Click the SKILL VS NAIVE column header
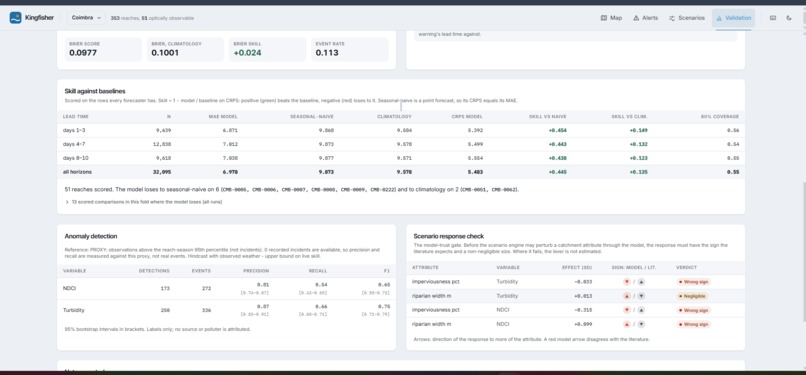Image resolution: width=806 pixels, height=375 pixels. point(547,117)
